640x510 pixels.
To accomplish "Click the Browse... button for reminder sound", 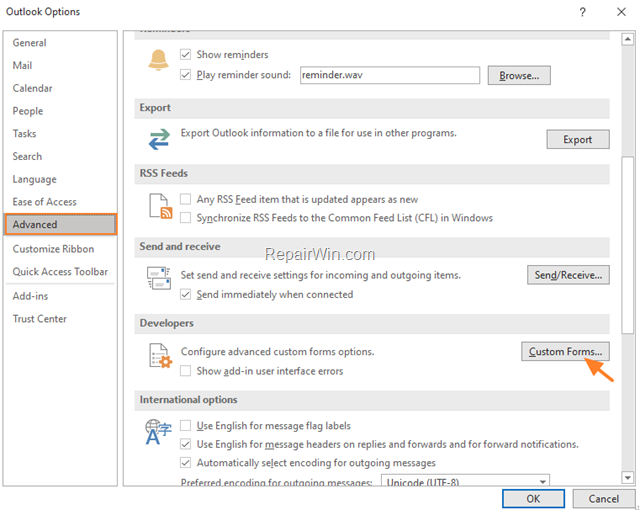I will tap(519, 75).
